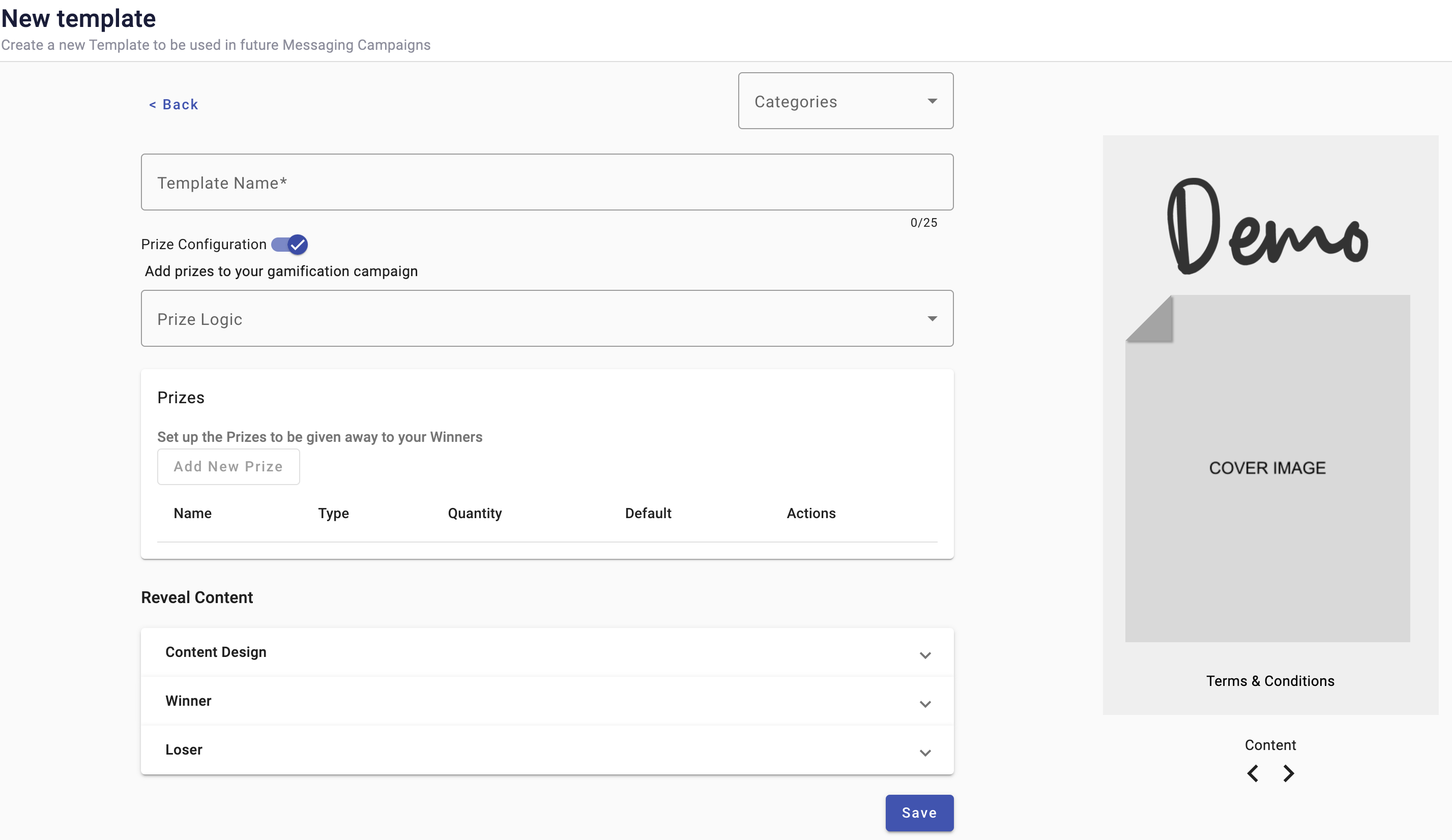The image size is (1452, 840).
Task: Open the Prize Logic dropdown
Action: tap(547, 318)
